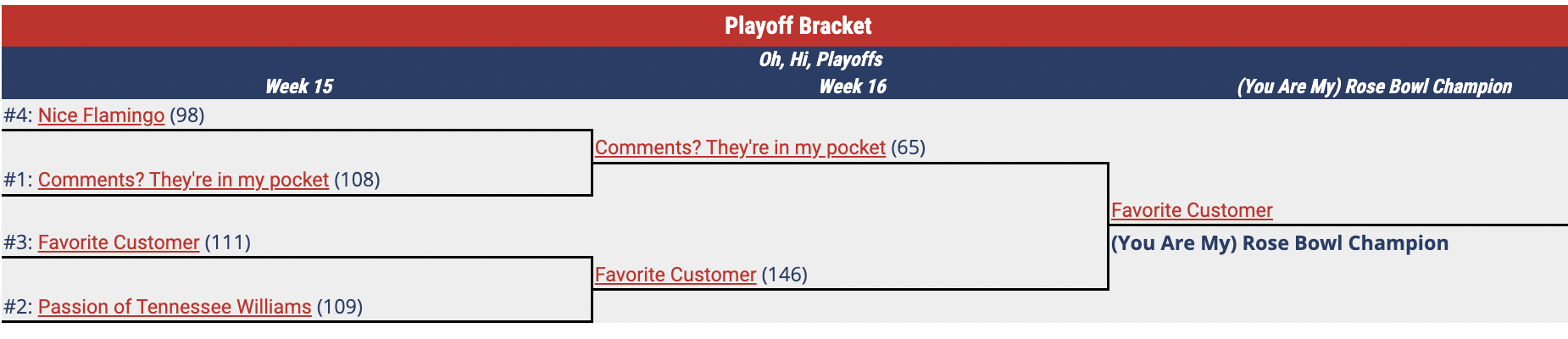Click the Week 15 score of 111
Image resolution: width=1568 pixels, height=339 pixels.
pos(228,242)
